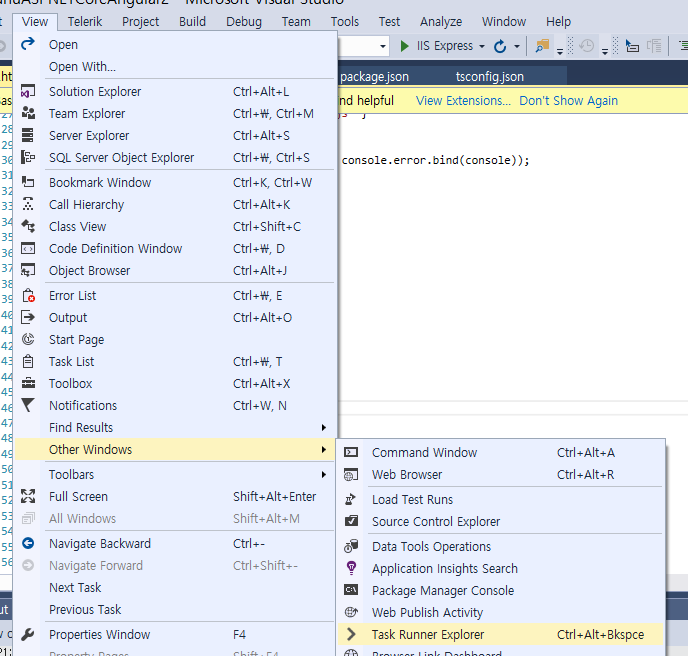Click the Start Page icon
The image size is (688, 656).
click(x=28, y=339)
